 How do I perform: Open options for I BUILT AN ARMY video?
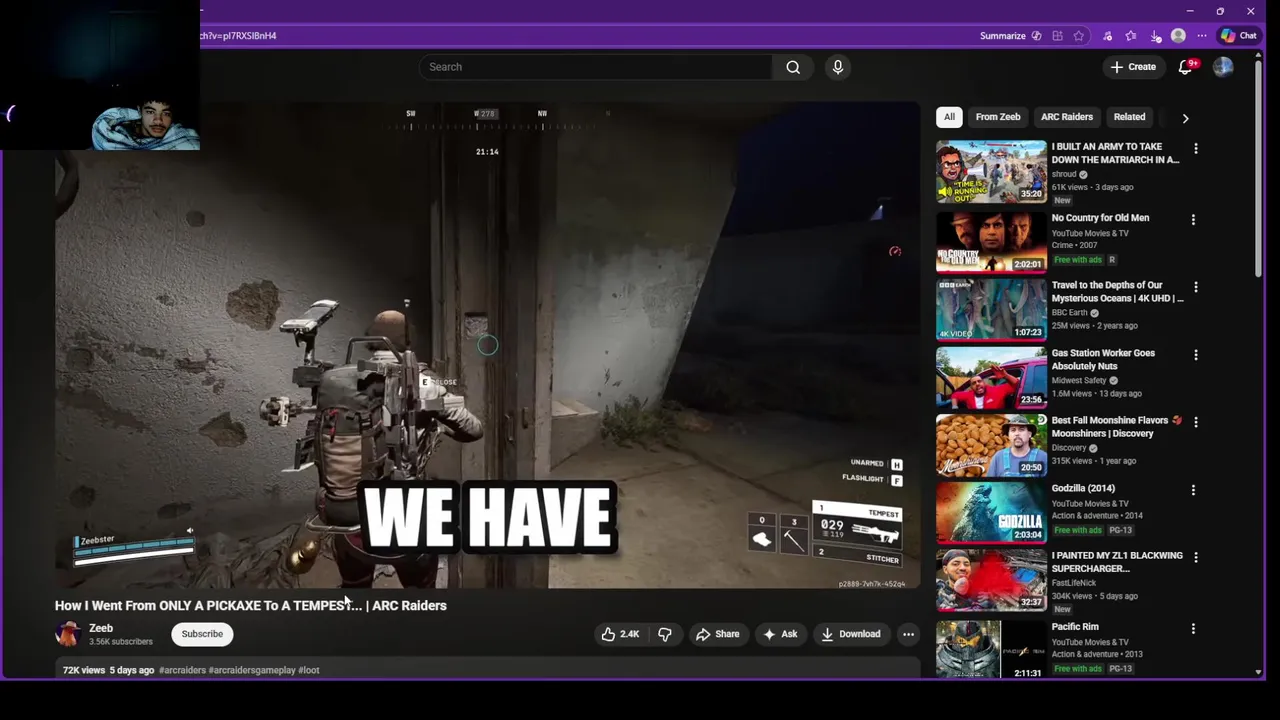1195,149
